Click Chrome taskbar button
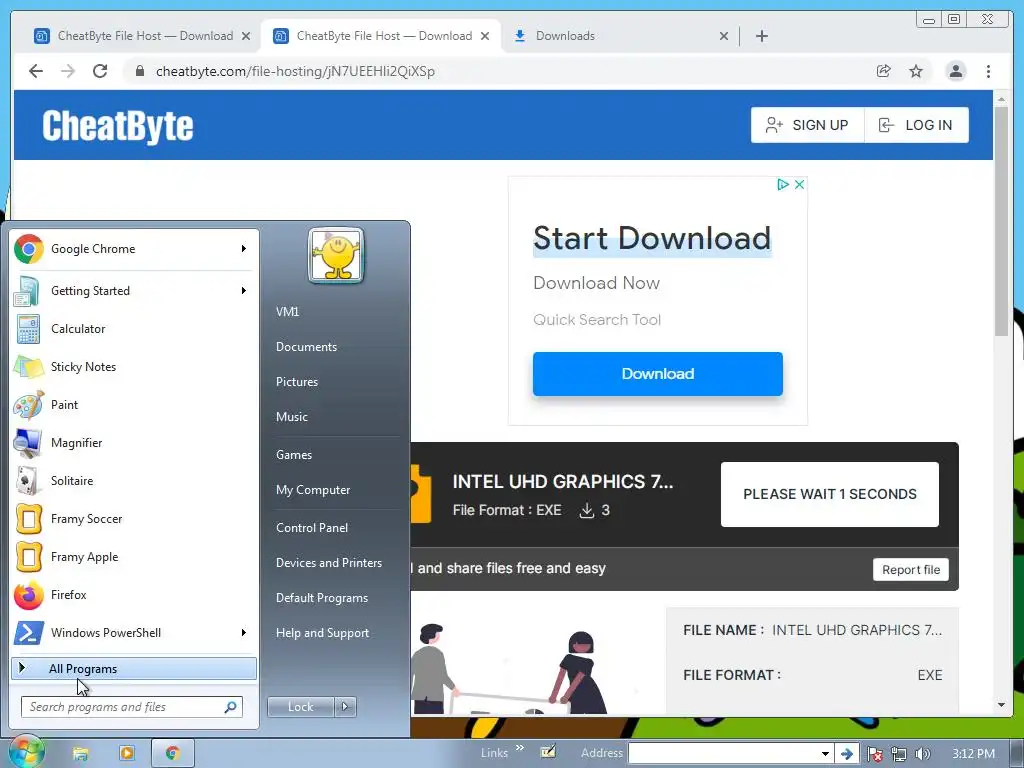Screen dimensions: 1024x768 [172, 754]
